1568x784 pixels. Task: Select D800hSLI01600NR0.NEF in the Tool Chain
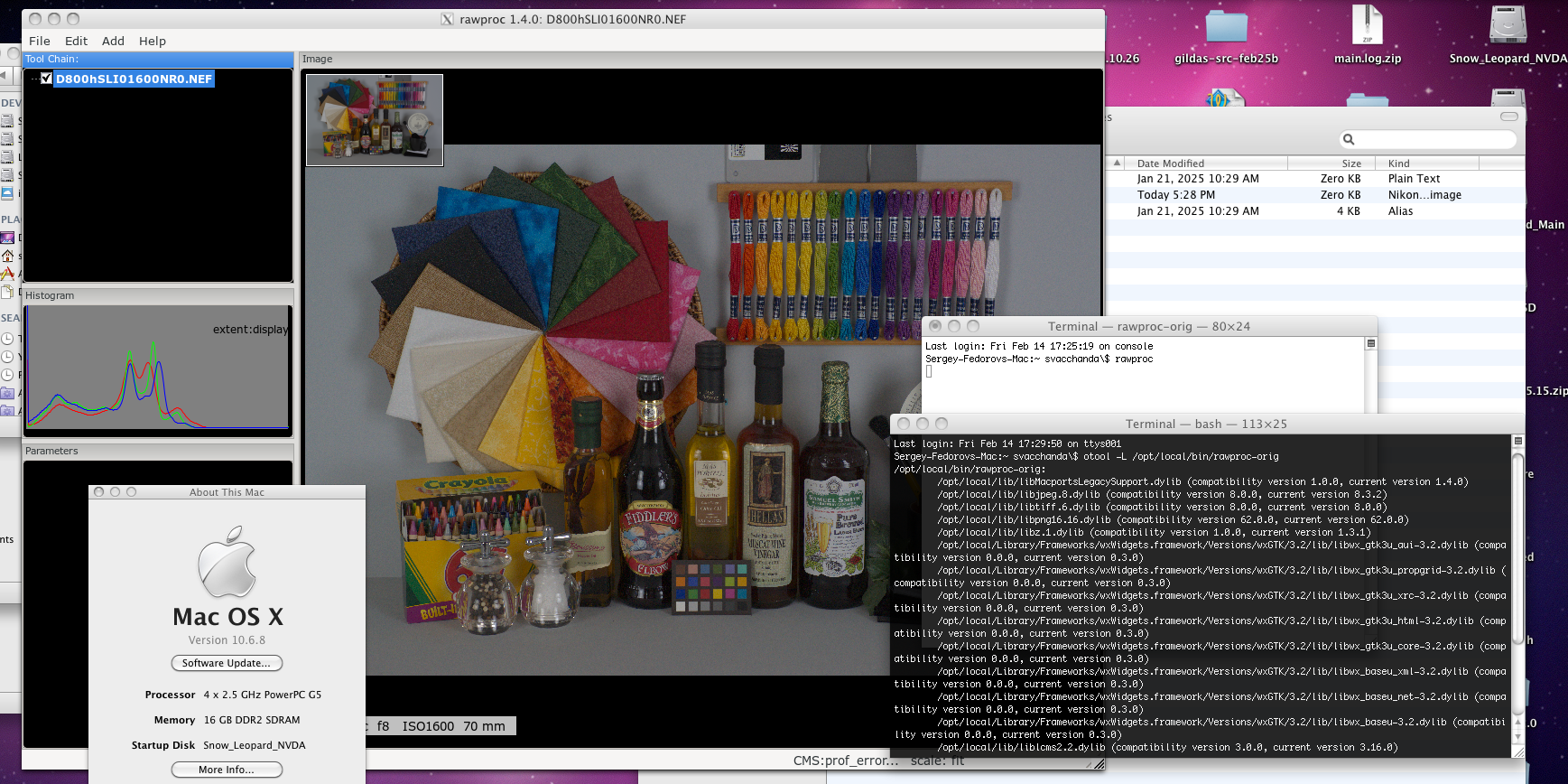[x=134, y=79]
